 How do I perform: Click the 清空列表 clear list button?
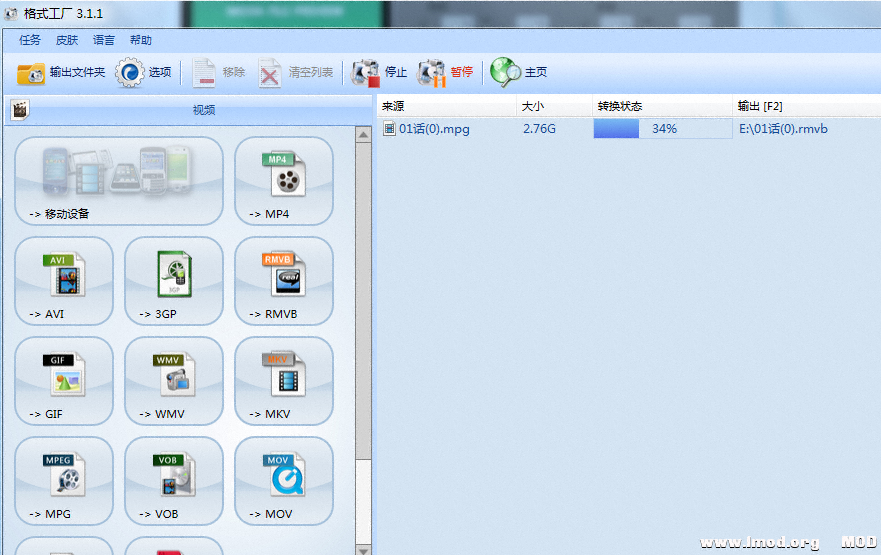(296, 72)
